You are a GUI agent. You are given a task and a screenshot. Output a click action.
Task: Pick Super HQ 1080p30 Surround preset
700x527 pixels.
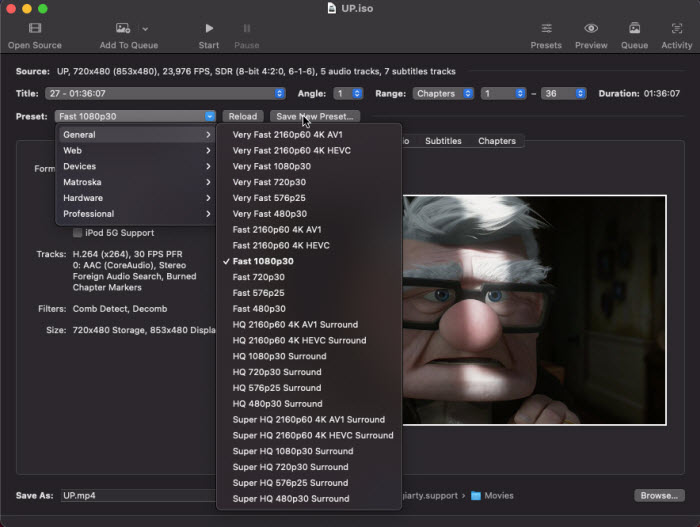309,452
